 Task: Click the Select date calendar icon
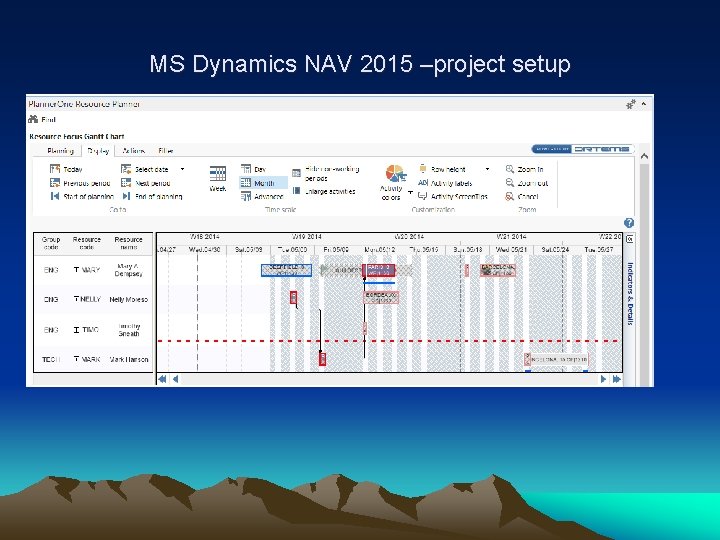126,169
